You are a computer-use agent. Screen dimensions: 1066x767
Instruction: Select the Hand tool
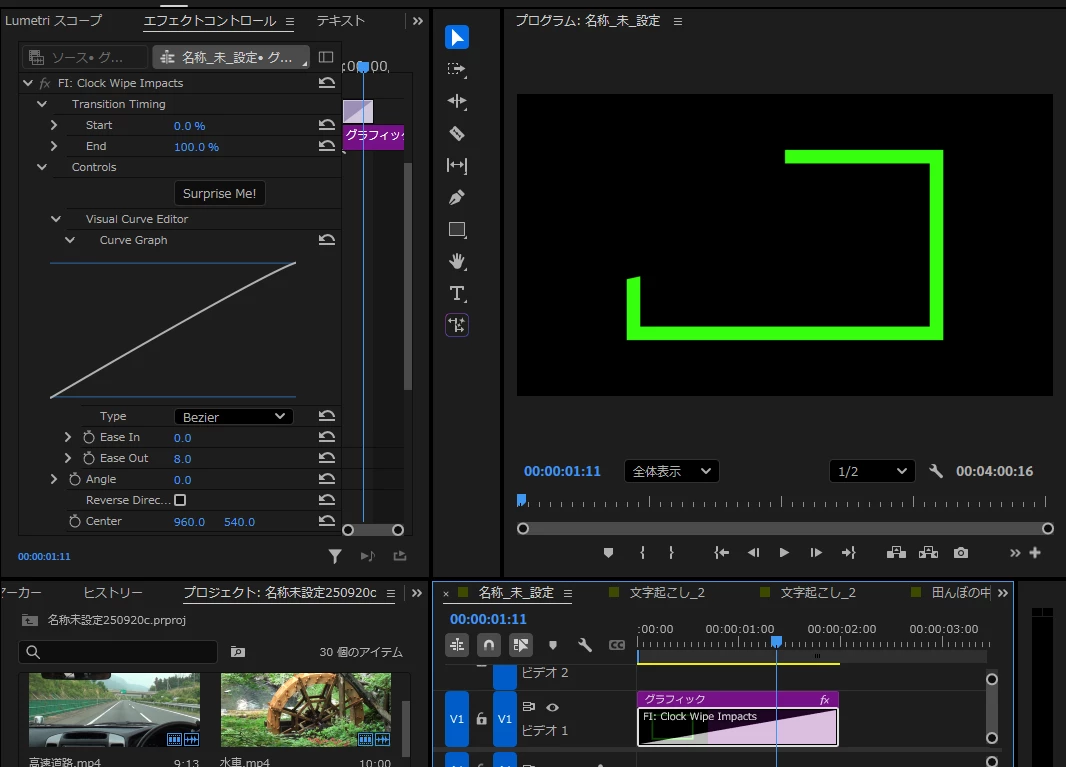click(457, 261)
